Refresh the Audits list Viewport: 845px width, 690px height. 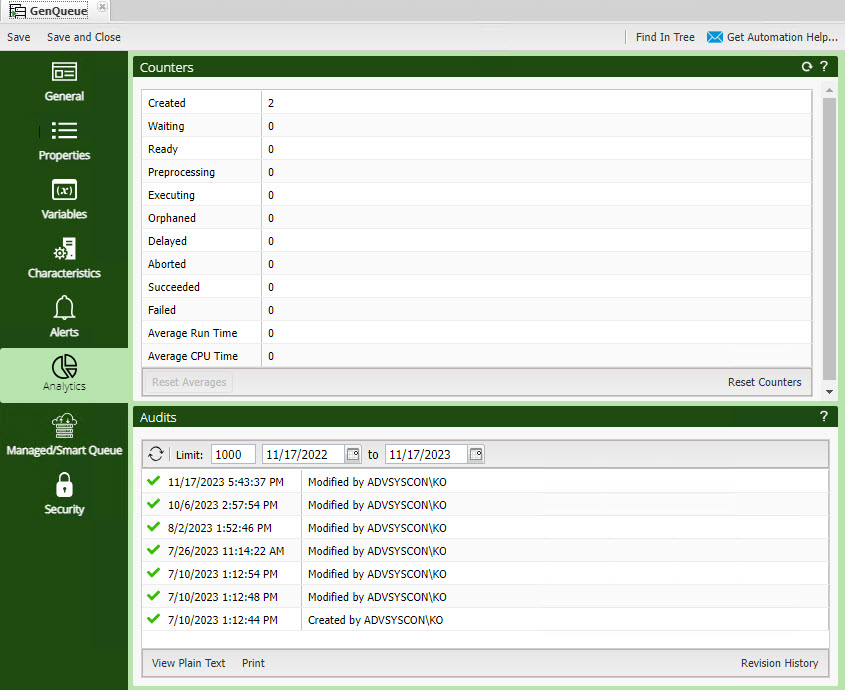coord(156,454)
